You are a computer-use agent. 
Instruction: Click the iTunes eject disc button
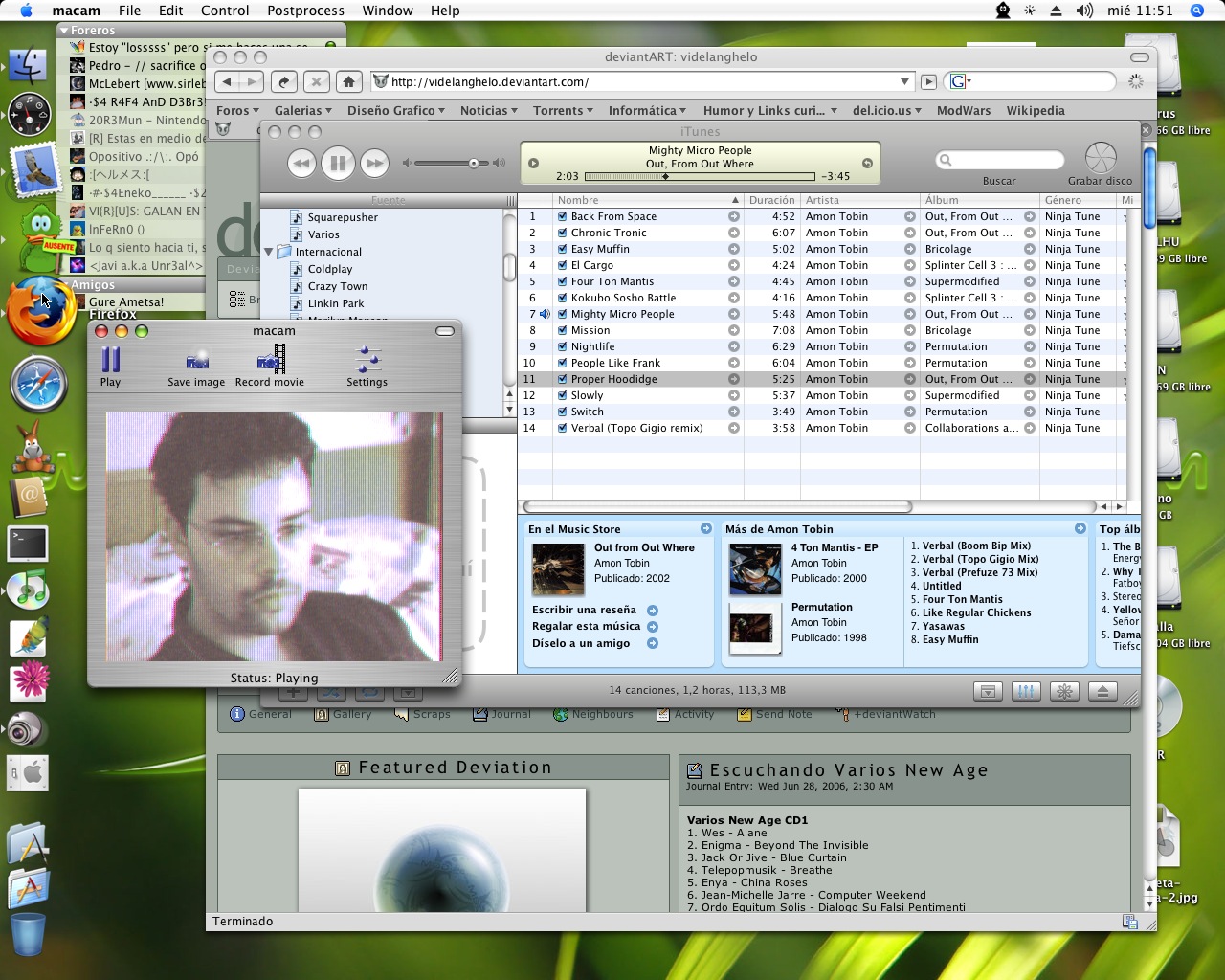[1102, 691]
